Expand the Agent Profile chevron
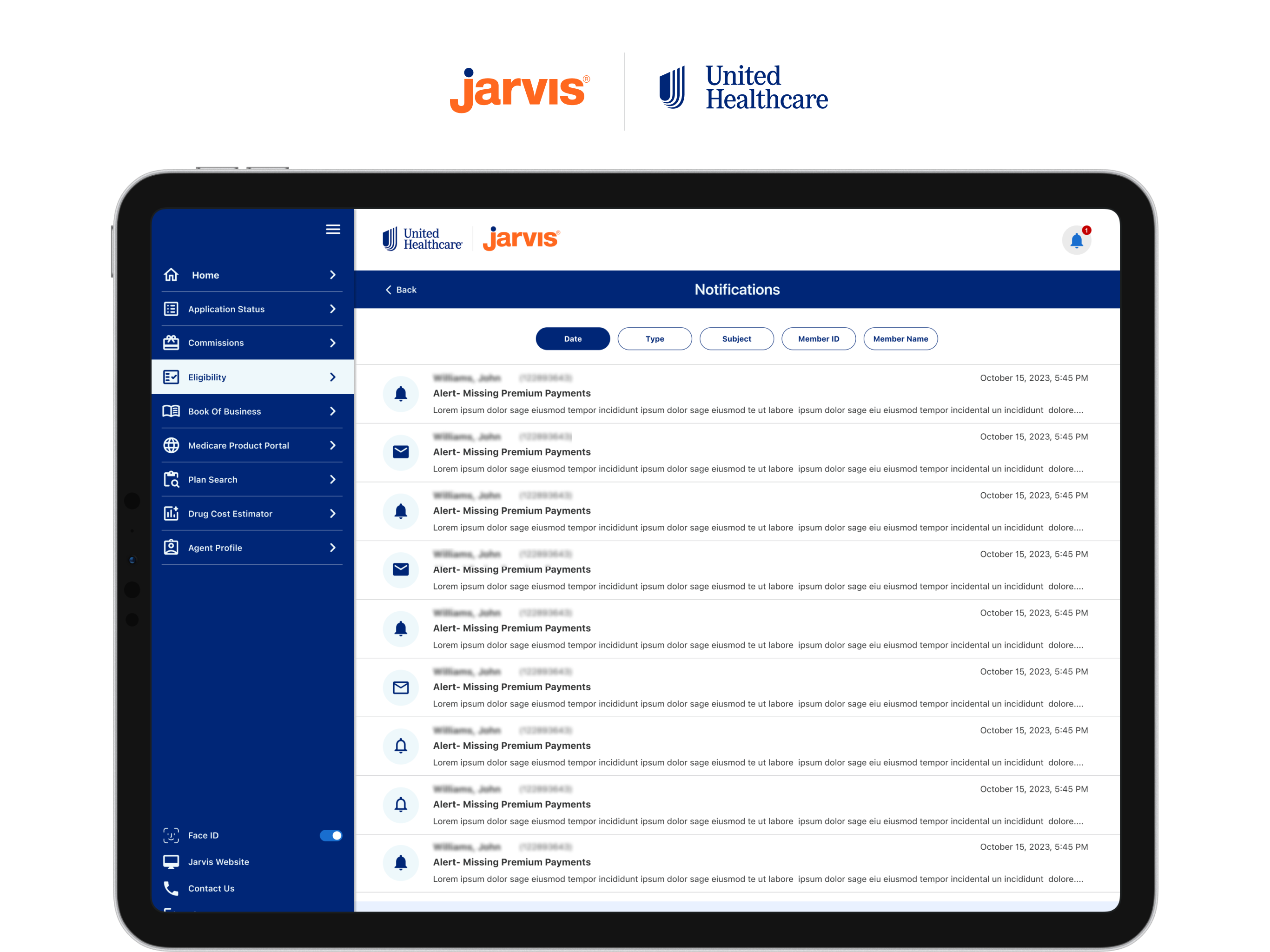The height and width of the screenshot is (952, 1270). (332, 548)
